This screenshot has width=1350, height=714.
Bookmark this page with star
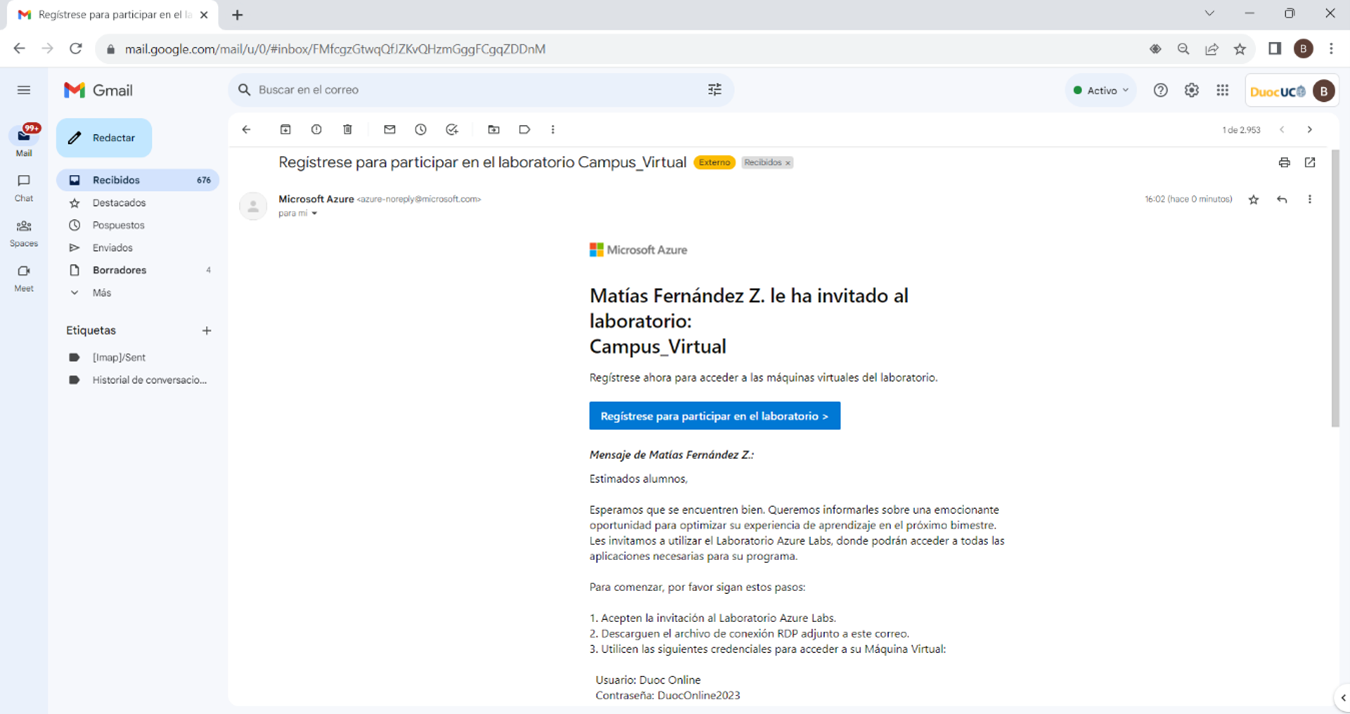pos(1240,49)
